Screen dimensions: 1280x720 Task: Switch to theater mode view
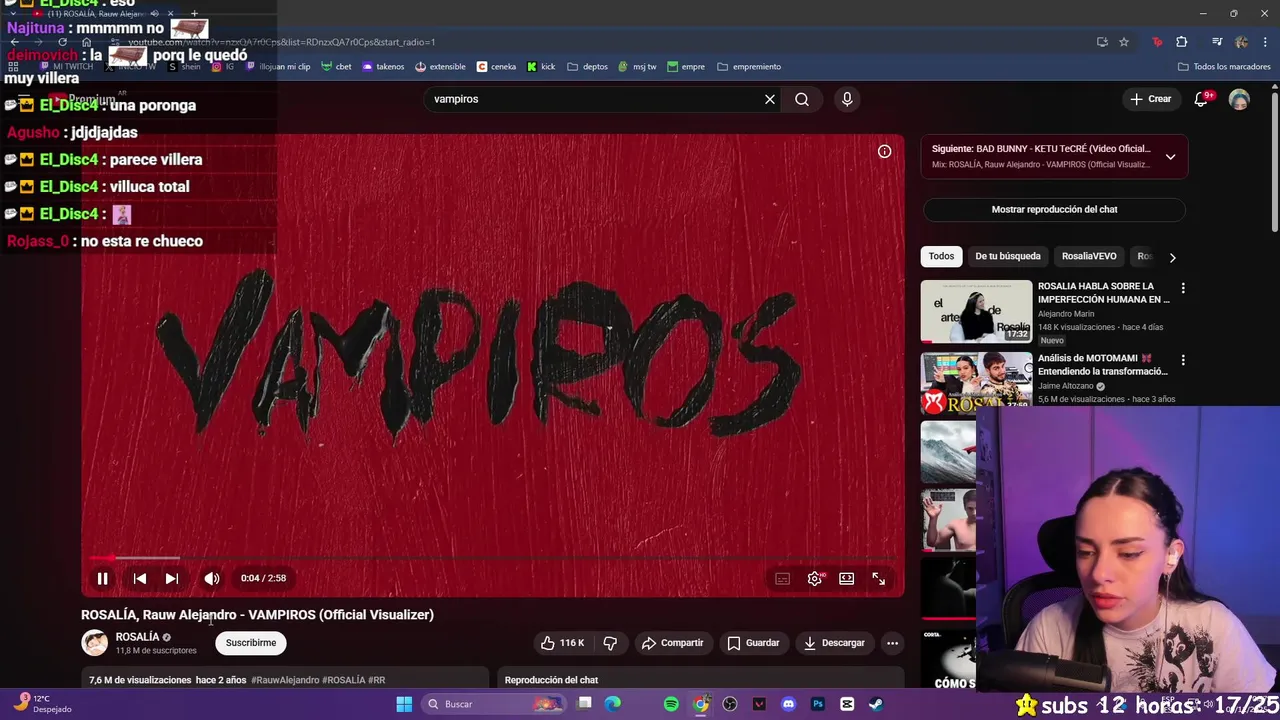coord(846,578)
